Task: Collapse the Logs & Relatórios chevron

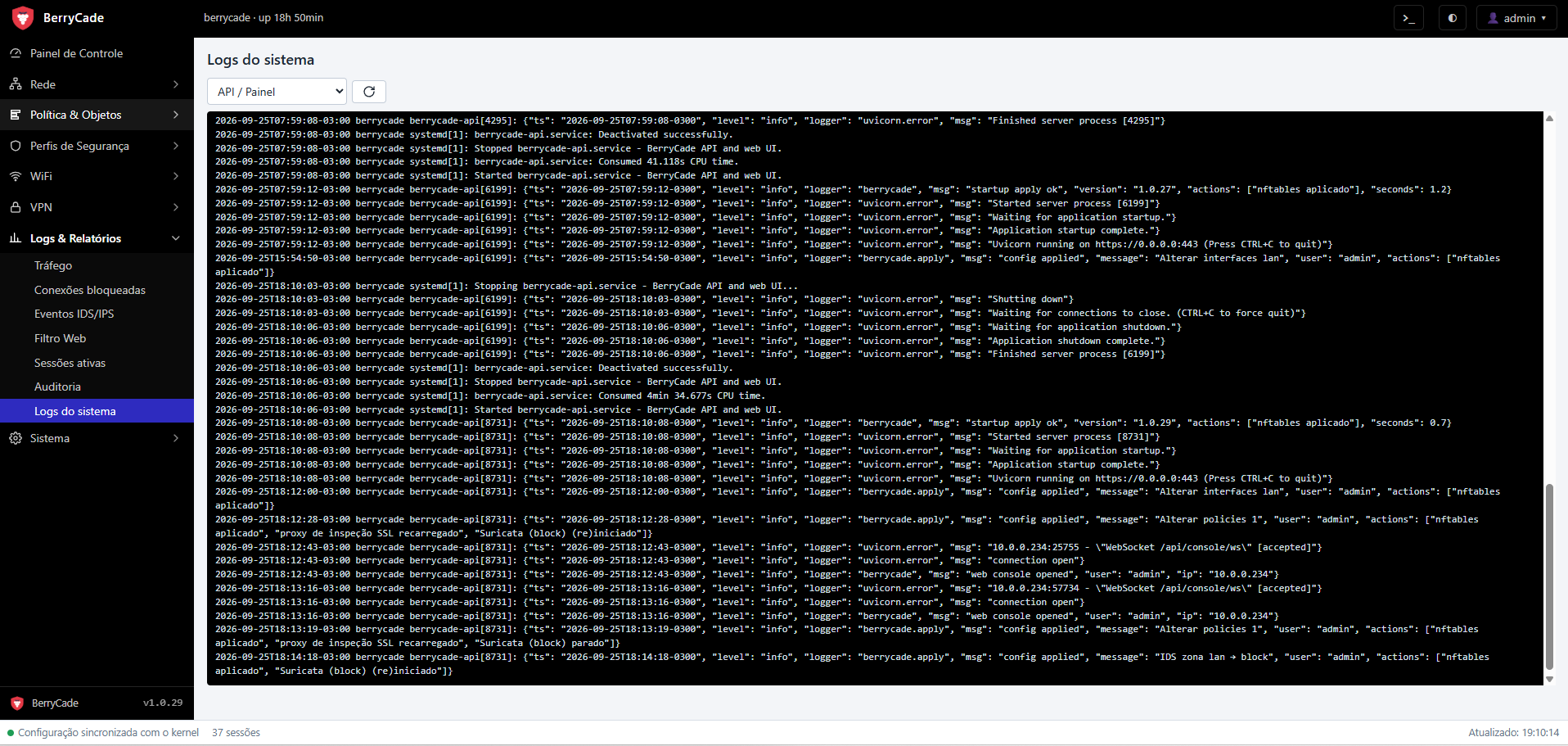Action: point(176,238)
